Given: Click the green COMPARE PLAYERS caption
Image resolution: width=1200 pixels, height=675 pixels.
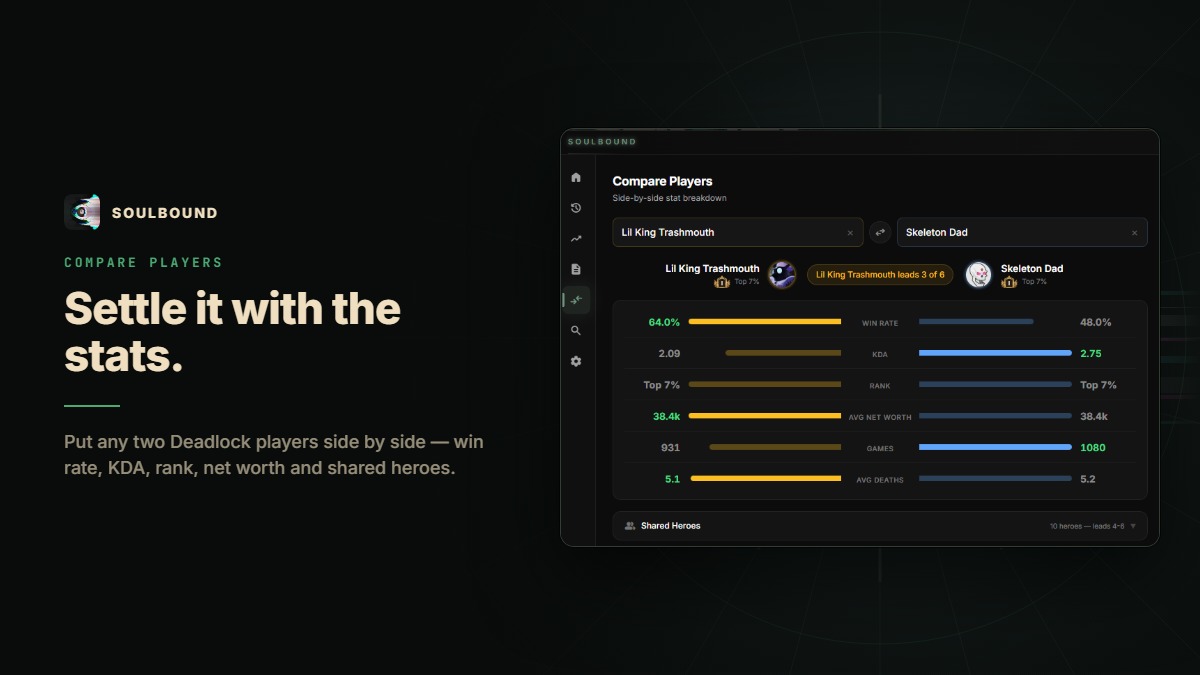Looking at the screenshot, I should pos(143,262).
